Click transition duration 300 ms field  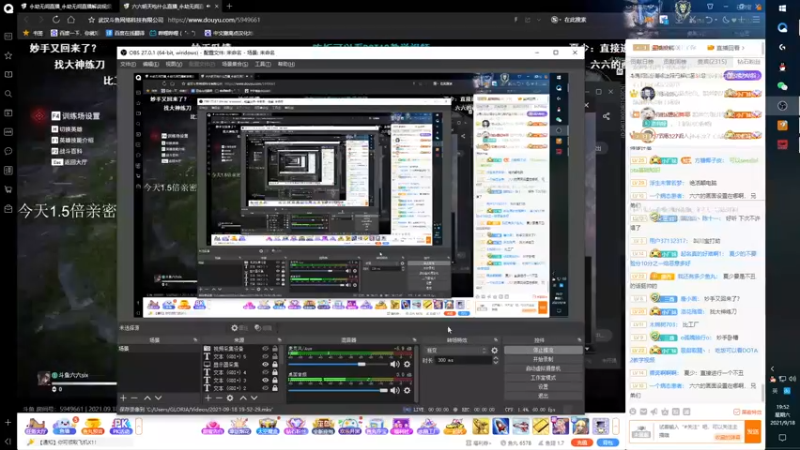[463, 360]
